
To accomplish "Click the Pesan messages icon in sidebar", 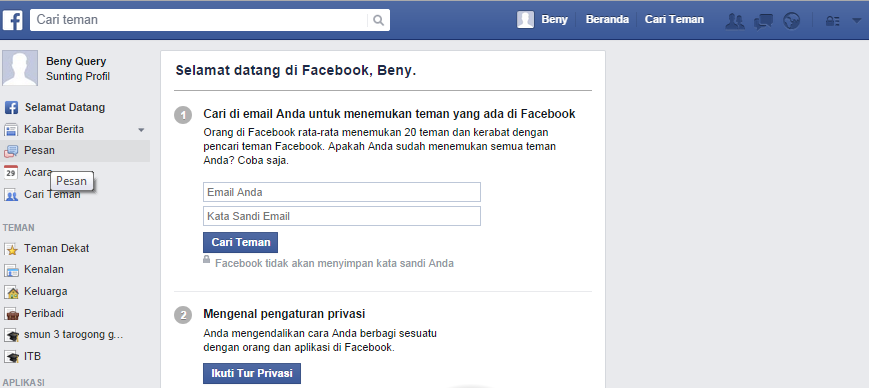I will point(11,151).
